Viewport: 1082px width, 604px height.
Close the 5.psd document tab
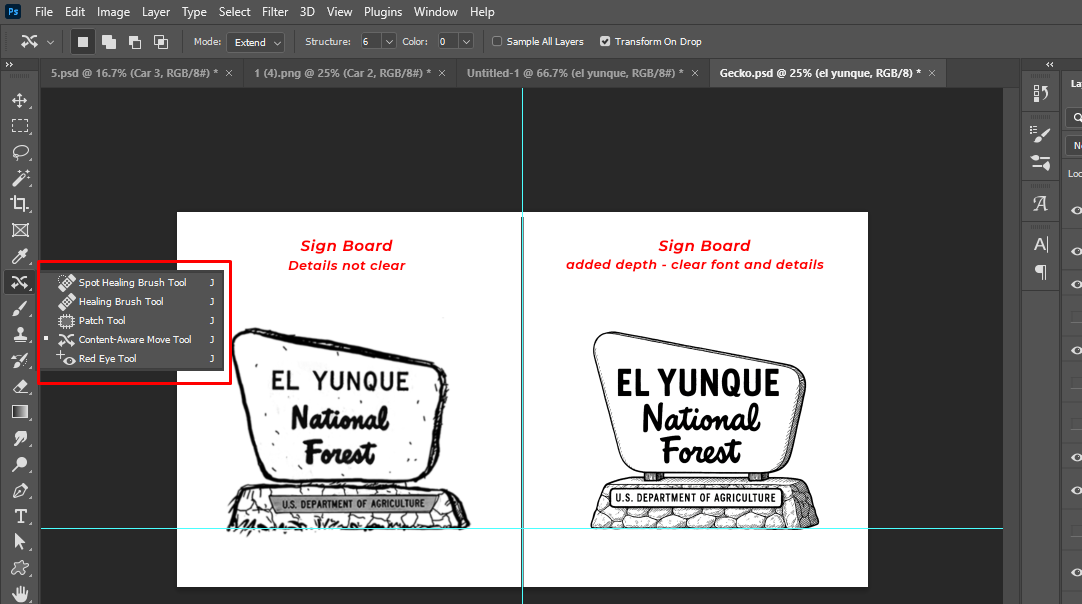pyautogui.click(x=229, y=73)
